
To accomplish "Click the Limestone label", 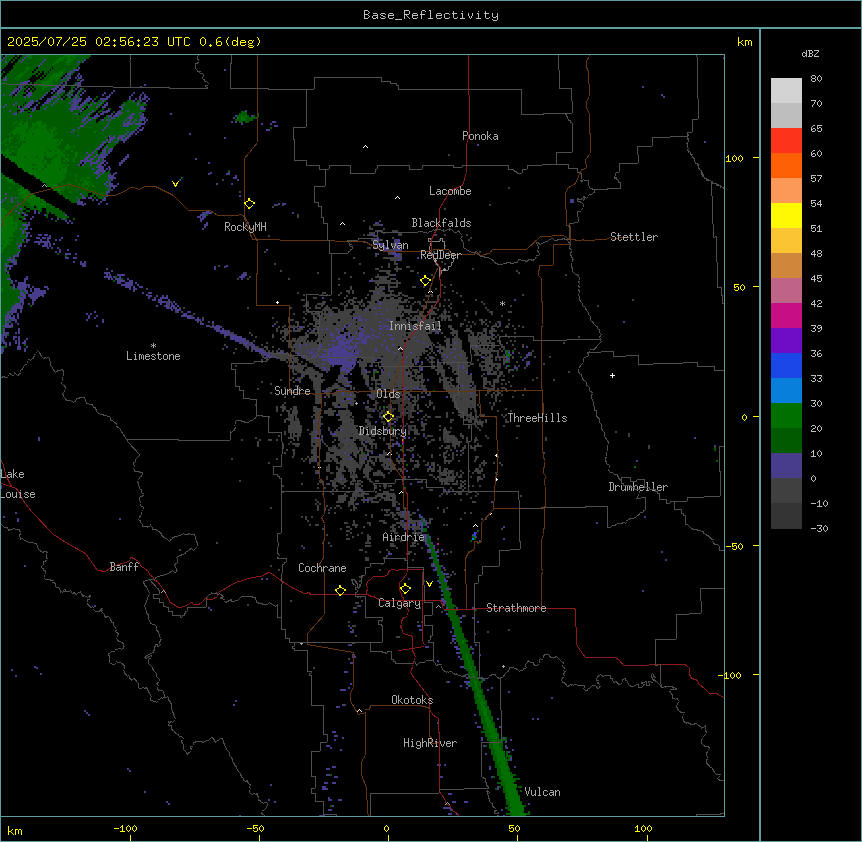I will pos(153,356).
